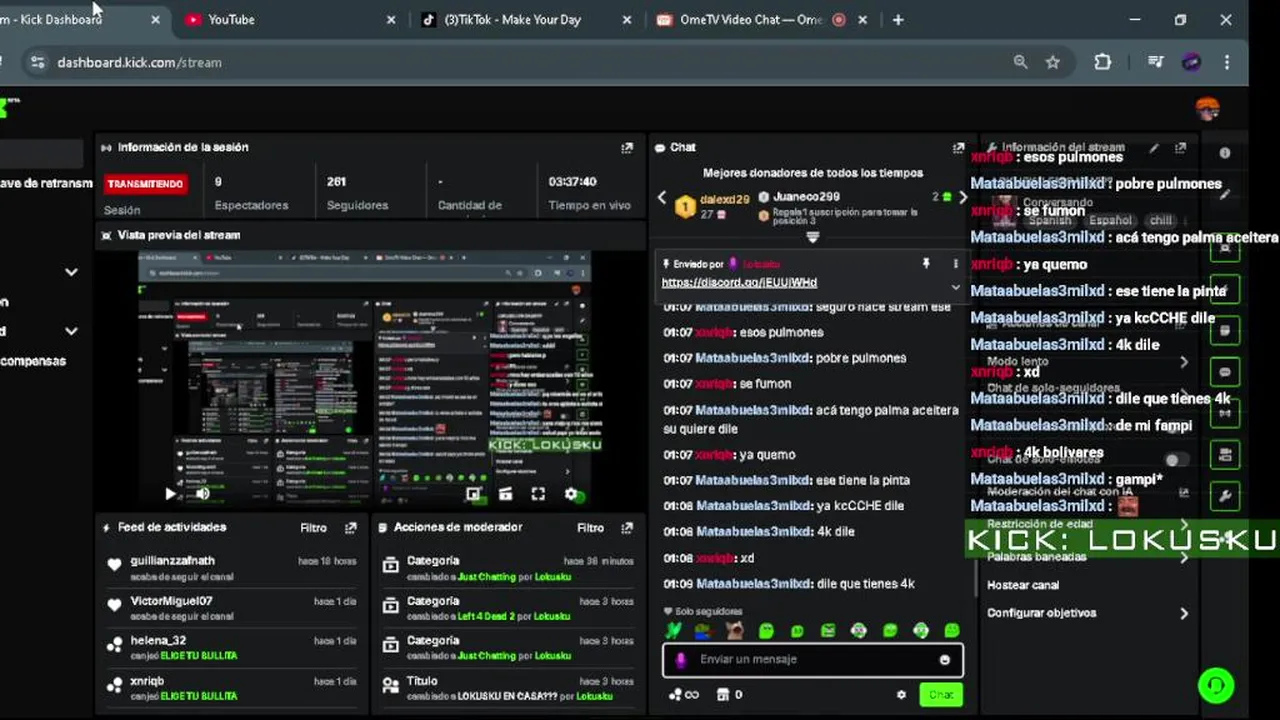The height and width of the screenshot is (720, 1280).
Task: Open green support headset button
Action: (x=1216, y=685)
